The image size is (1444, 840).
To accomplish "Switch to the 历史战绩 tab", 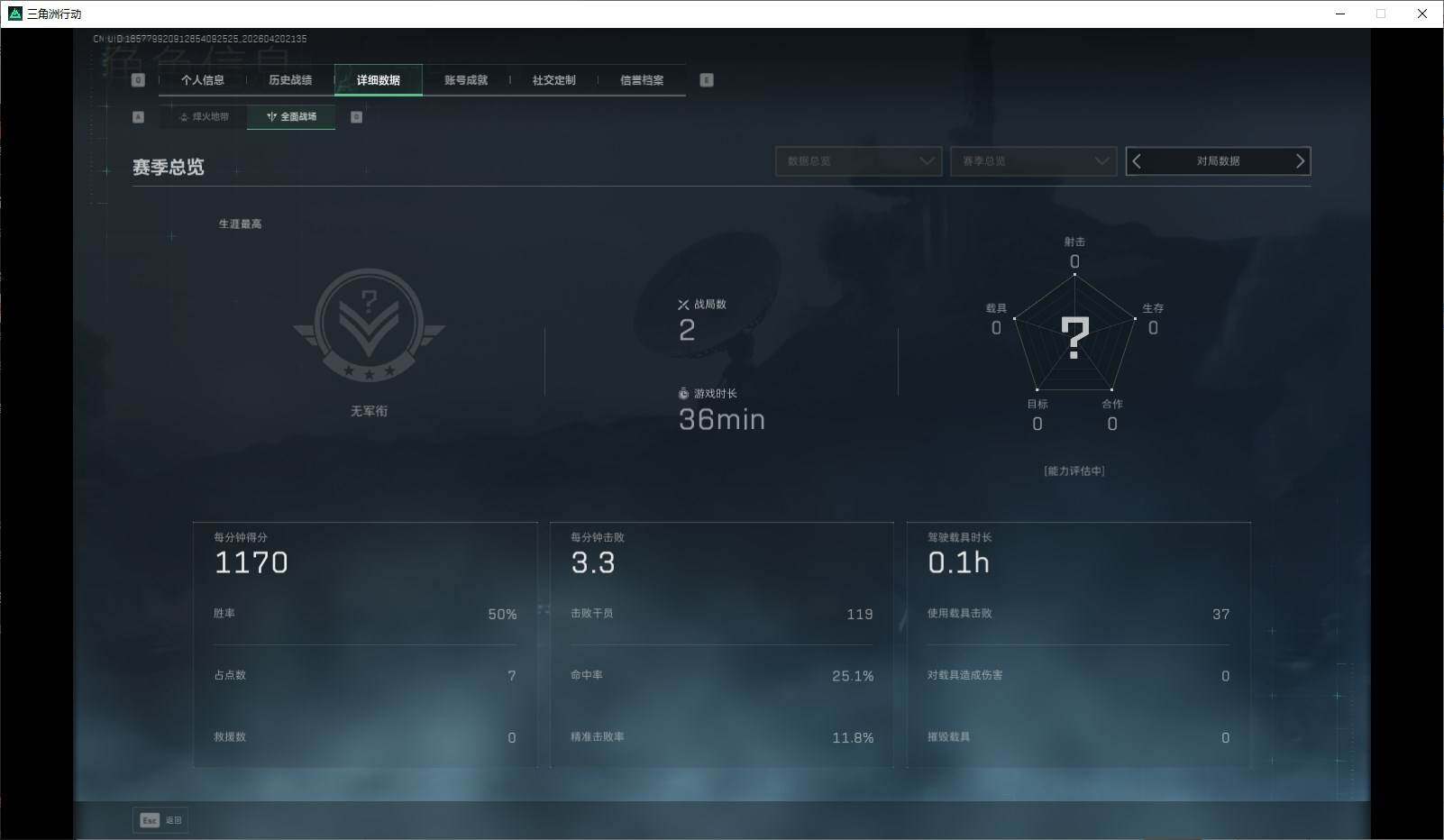I will [x=290, y=80].
